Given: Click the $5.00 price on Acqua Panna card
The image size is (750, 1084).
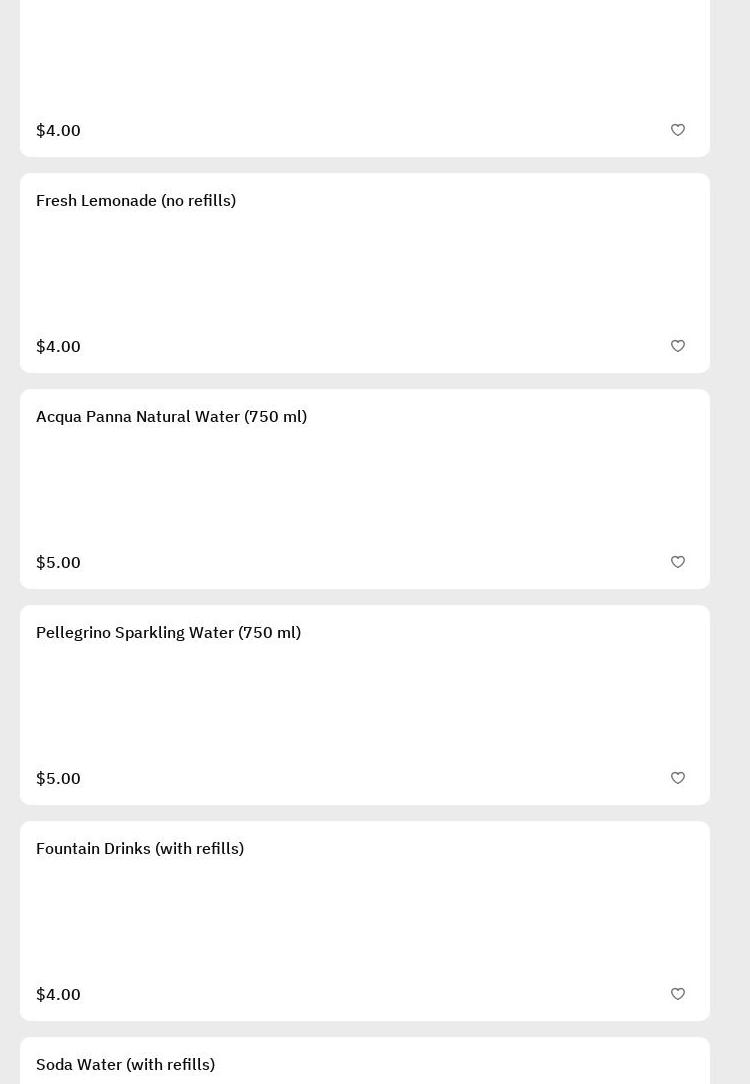Looking at the screenshot, I should (58, 563).
